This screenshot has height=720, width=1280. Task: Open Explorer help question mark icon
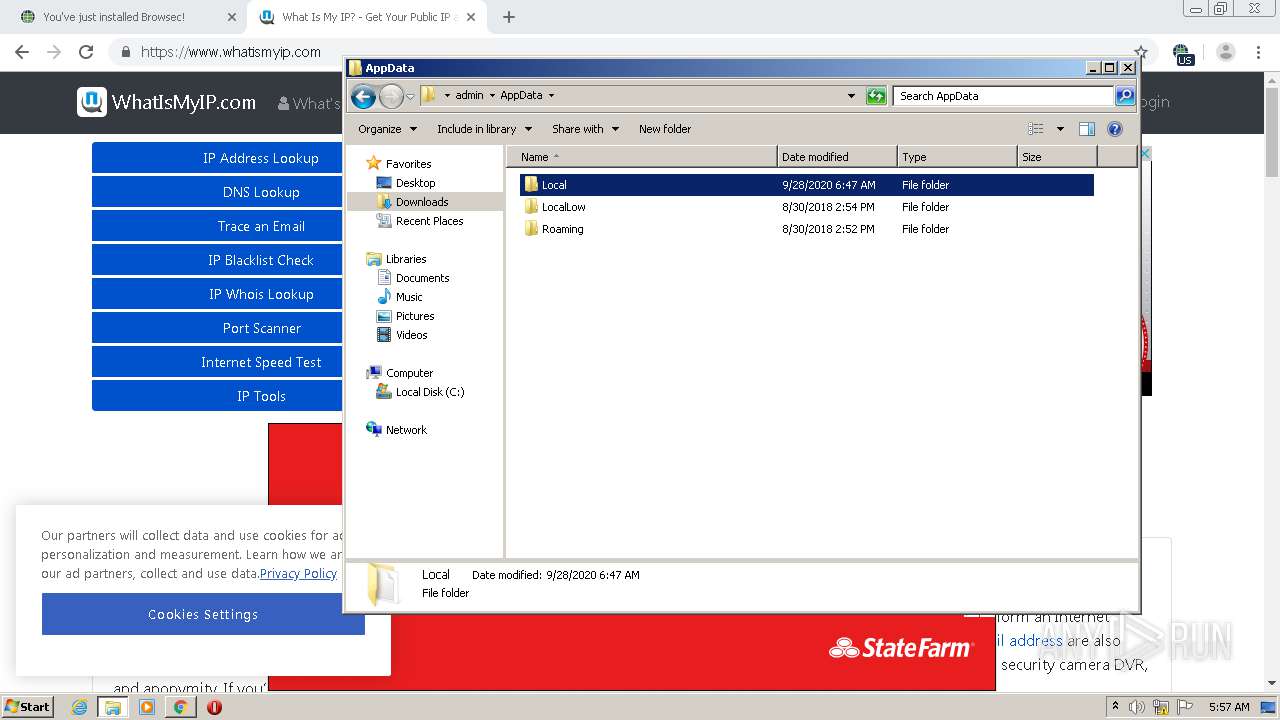[x=1115, y=129]
